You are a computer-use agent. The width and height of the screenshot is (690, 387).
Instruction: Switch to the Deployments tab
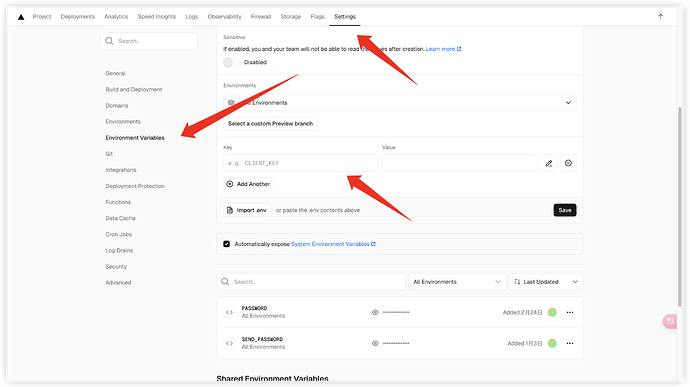point(77,17)
